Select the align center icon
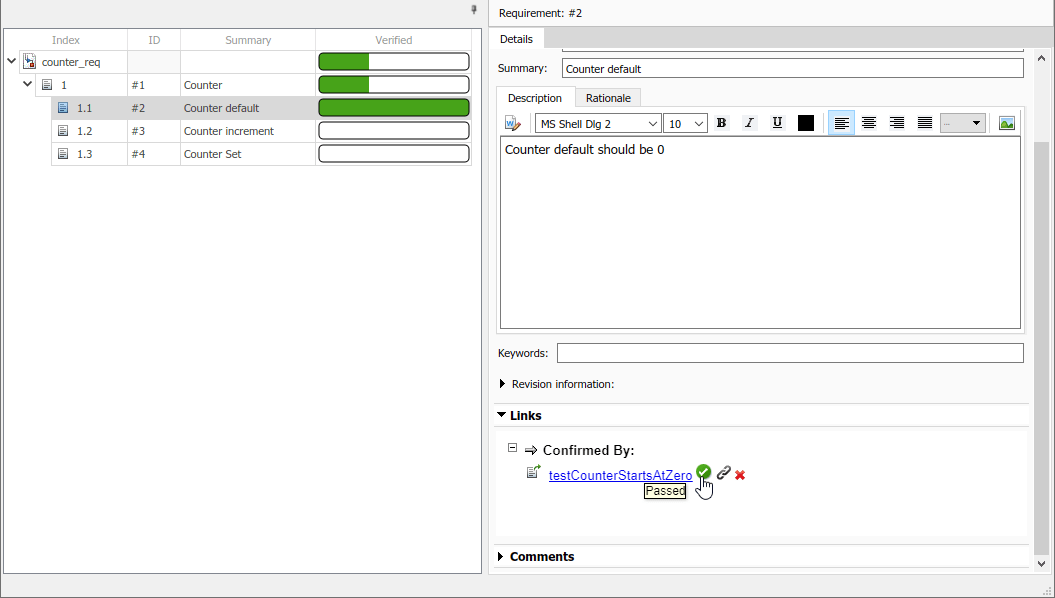 click(869, 122)
